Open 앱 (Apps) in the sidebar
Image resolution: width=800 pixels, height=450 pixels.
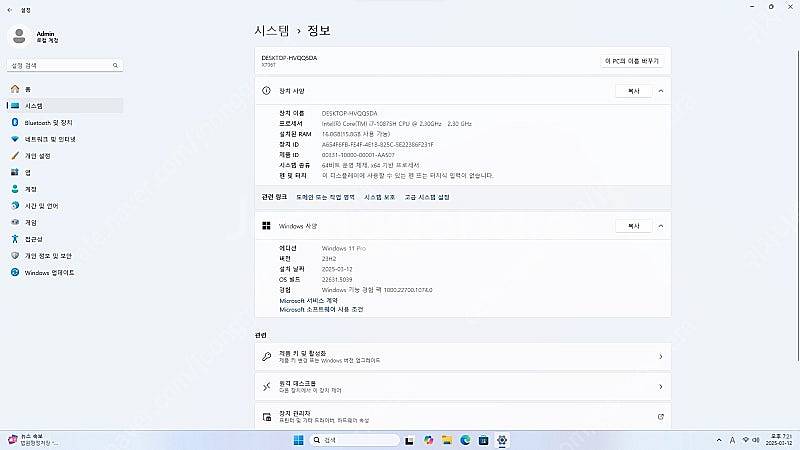coord(65,172)
